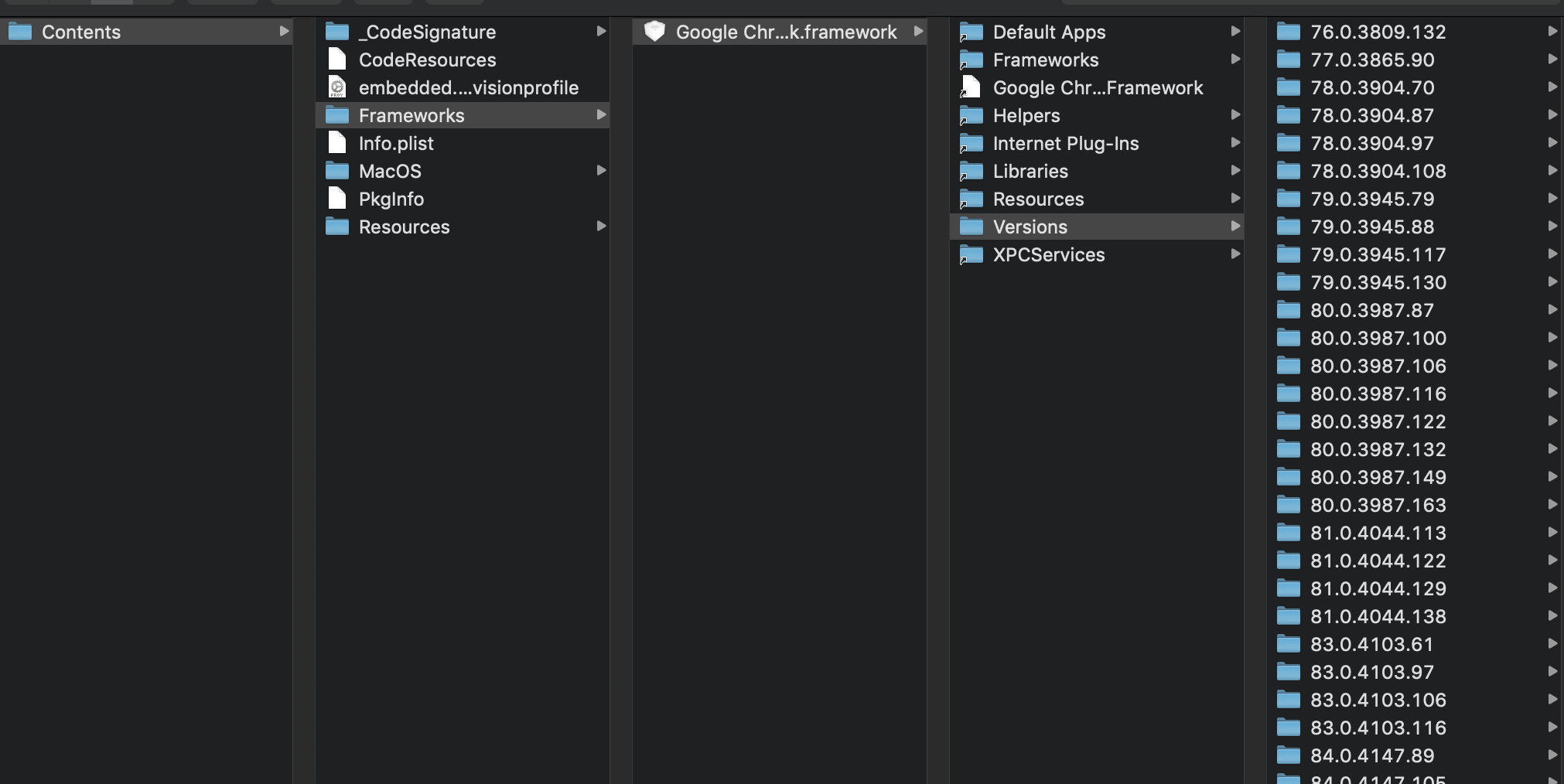Select version folder 78.0.3904.87
The height and width of the screenshot is (784, 1564).
click(x=1415, y=115)
